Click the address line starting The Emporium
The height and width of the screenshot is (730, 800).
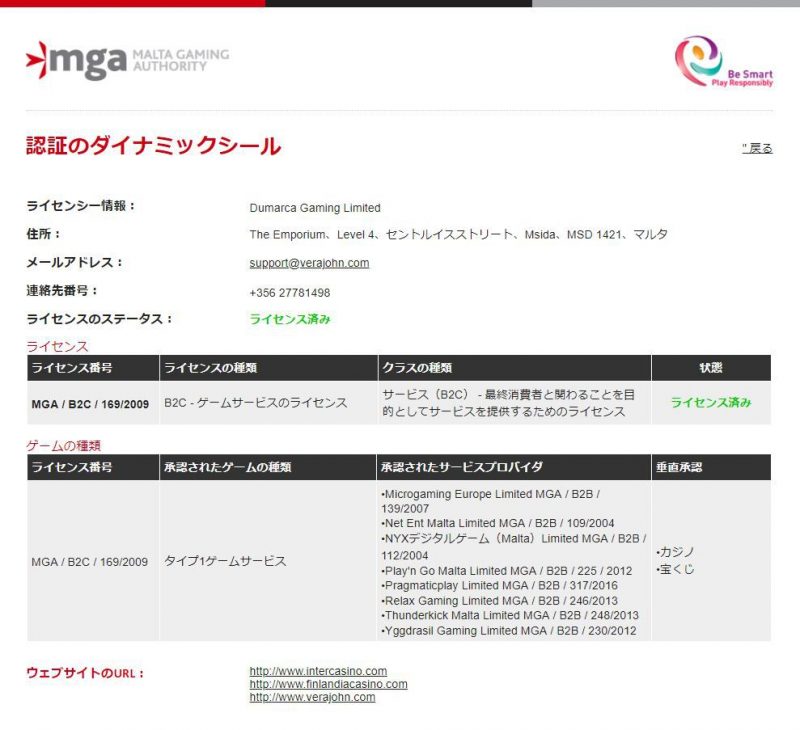pos(458,235)
